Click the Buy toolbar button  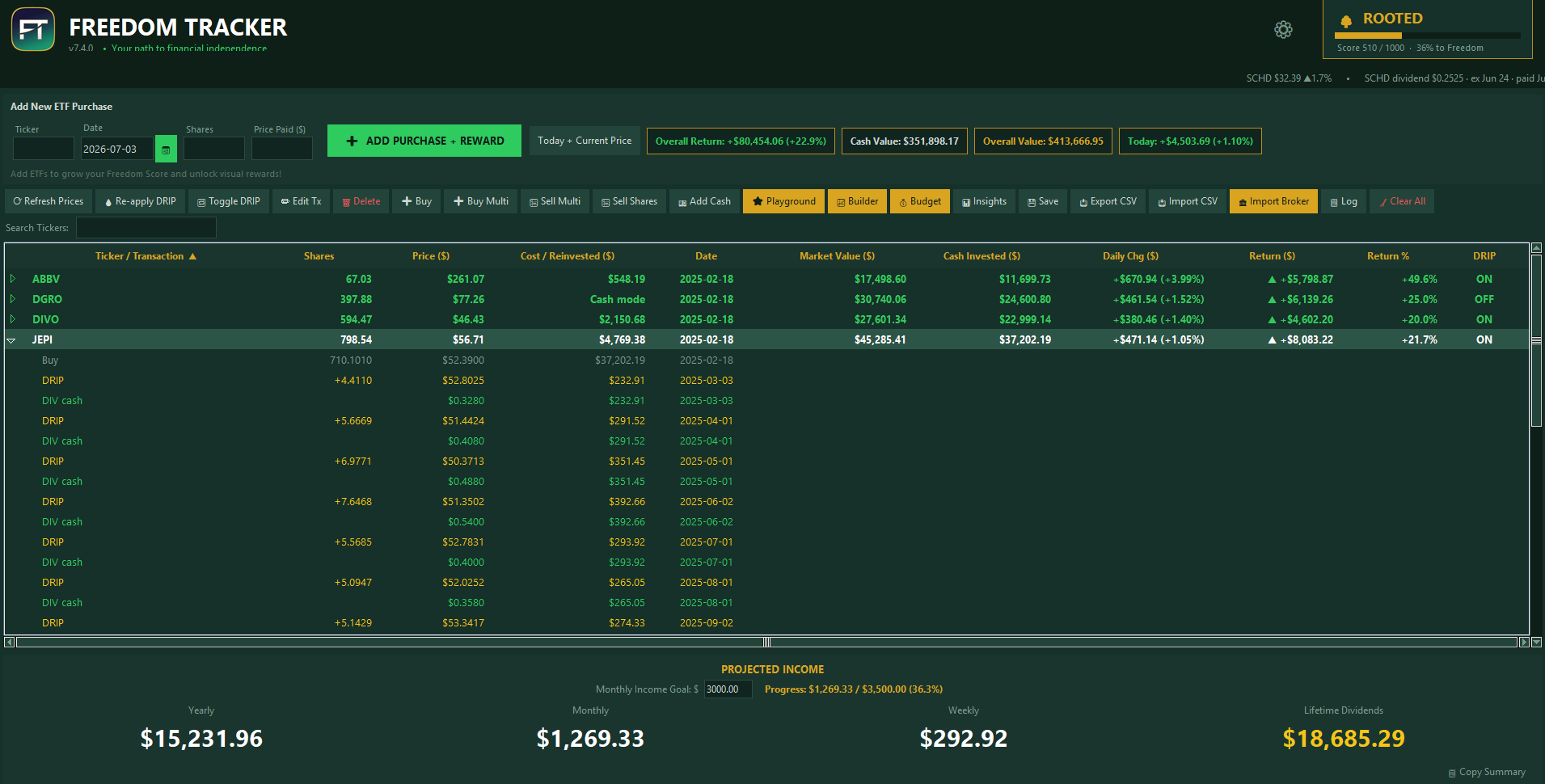pos(416,201)
